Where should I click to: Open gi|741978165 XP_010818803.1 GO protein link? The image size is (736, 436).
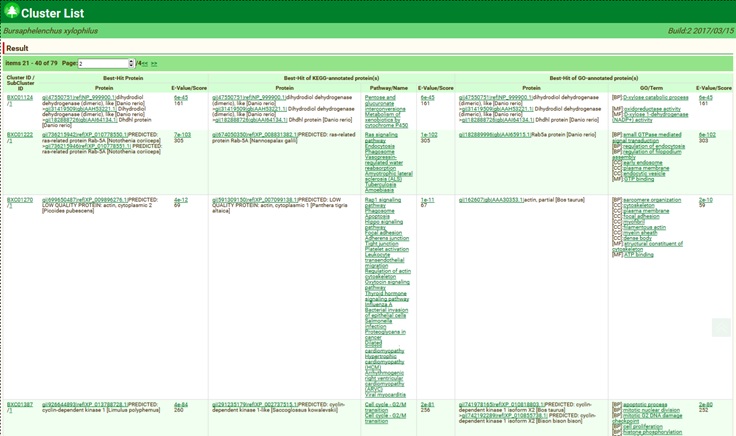(x=501, y=405)
